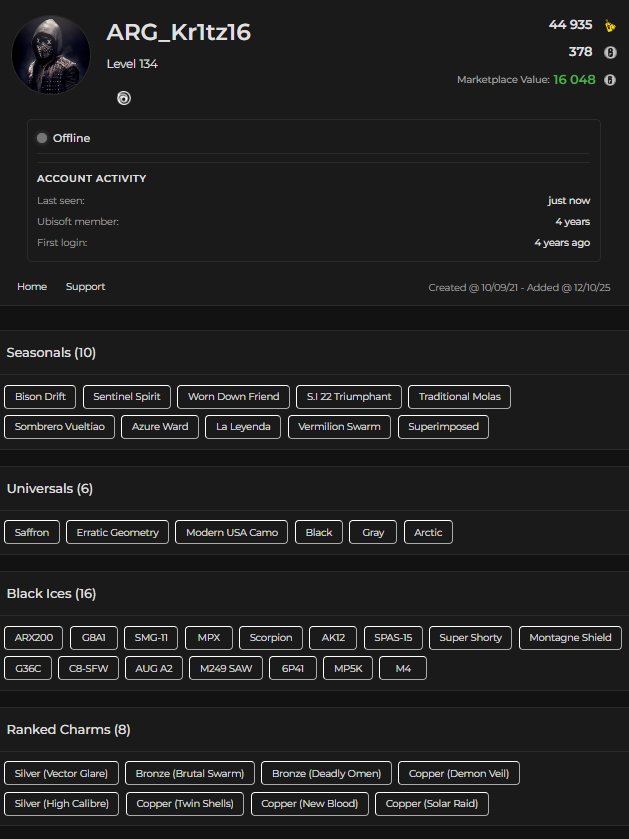Click the AUG A2 tag

coord(154,668)
